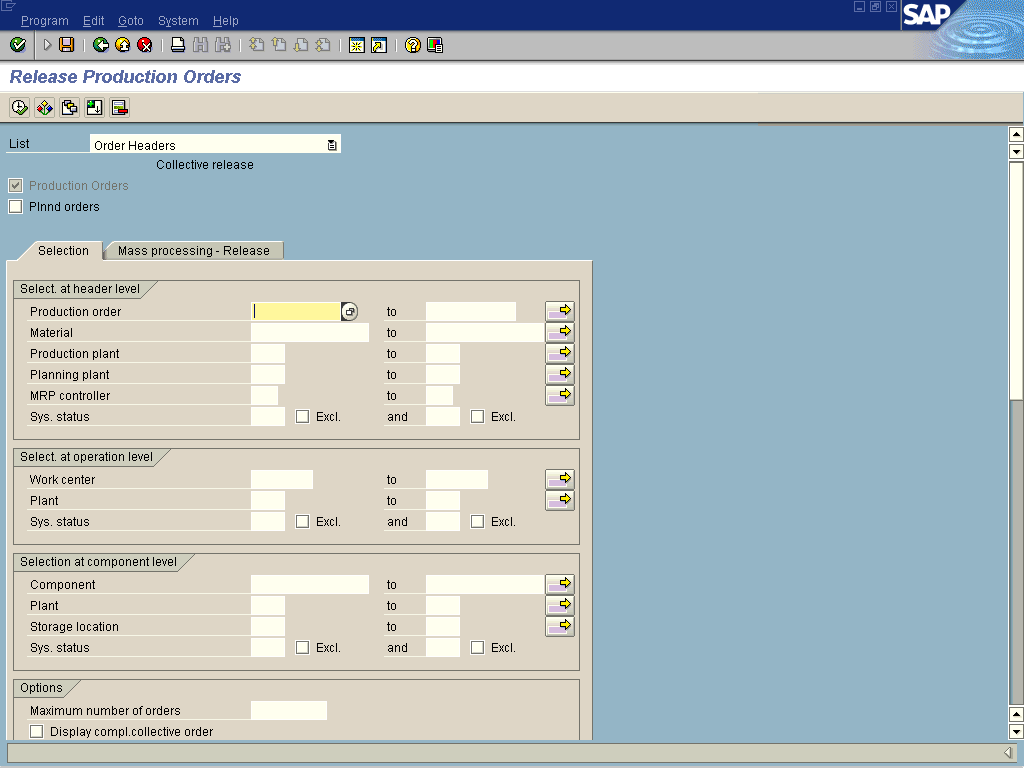Screen dimensions: 1024x768
Task: Tick second Excl. box for component Sys. status
Action: (477, 647)
